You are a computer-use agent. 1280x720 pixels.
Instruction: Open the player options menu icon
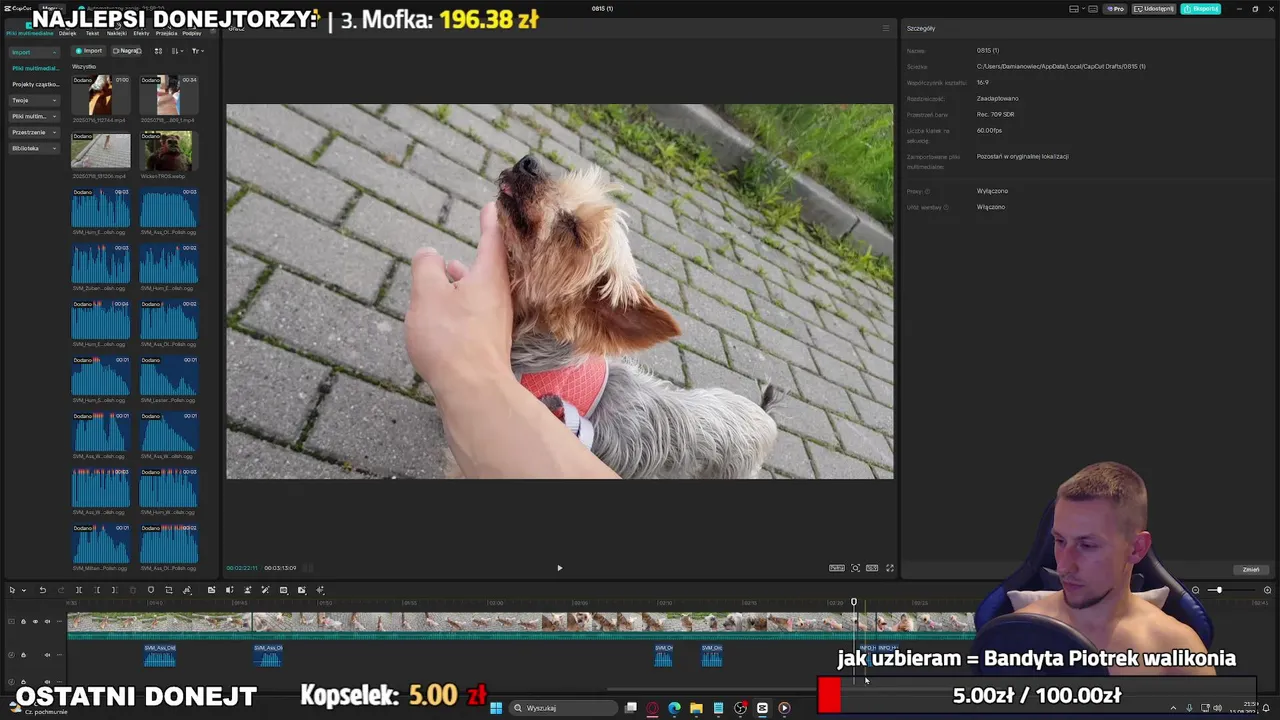coord(885,28)
